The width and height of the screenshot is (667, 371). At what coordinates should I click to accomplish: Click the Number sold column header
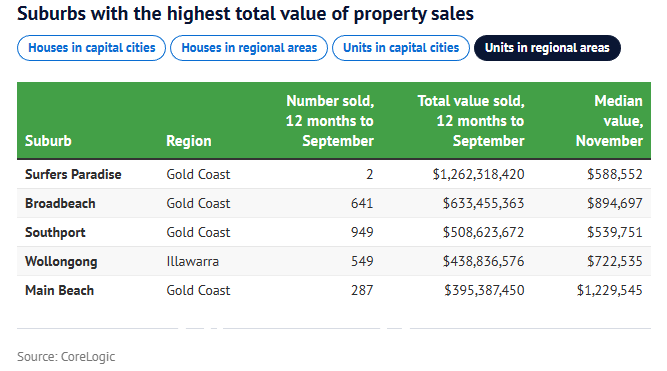coord(330,121)
